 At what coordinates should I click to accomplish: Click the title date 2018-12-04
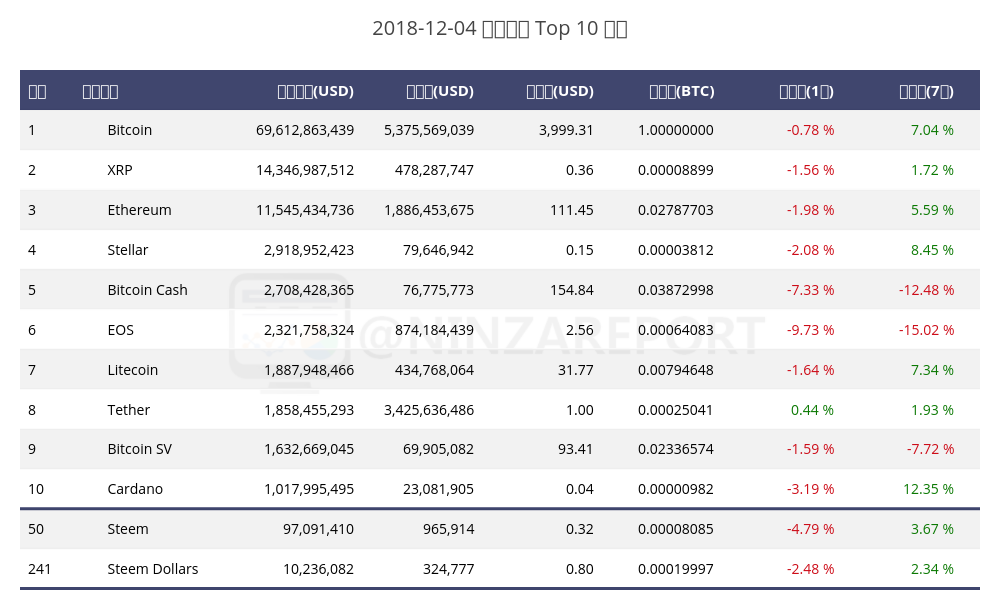[x=424, y=29]
